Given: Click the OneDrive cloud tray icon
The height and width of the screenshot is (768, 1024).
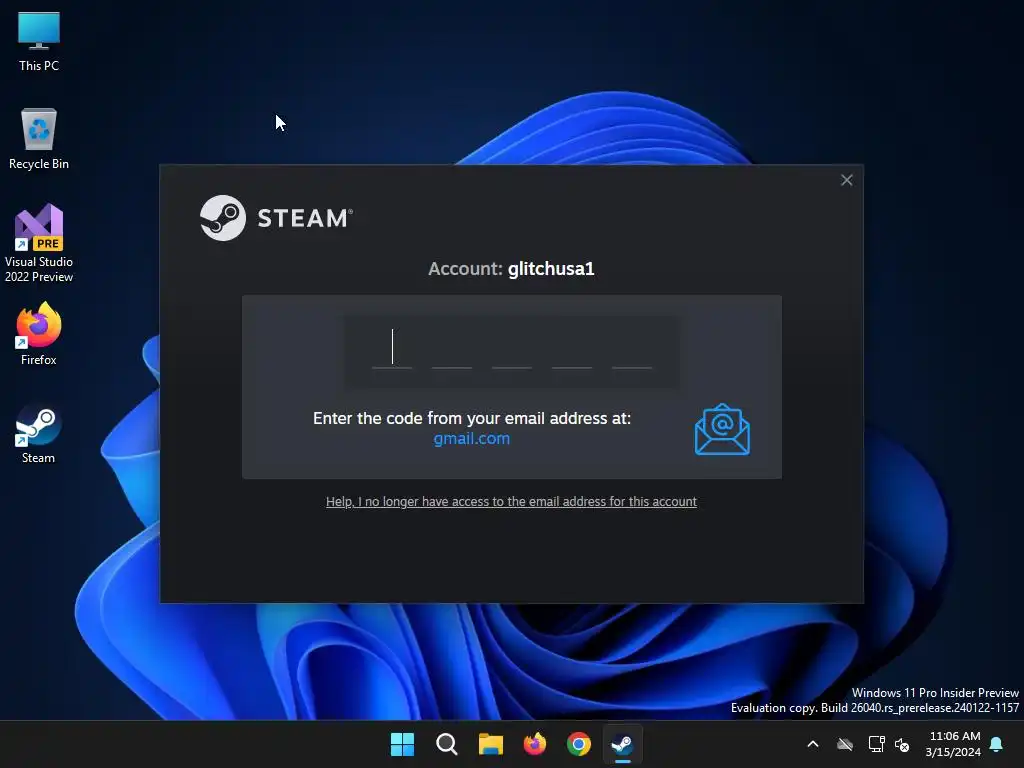Looking at the screenshot, I should click(845, 744).
